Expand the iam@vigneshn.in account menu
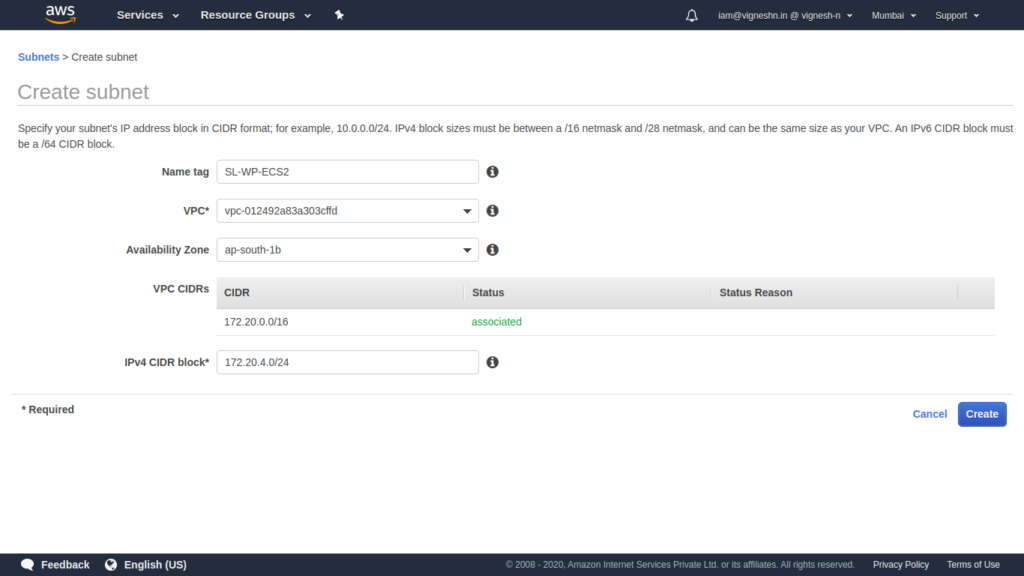The image size is (1024, 576). coord(785,16)
